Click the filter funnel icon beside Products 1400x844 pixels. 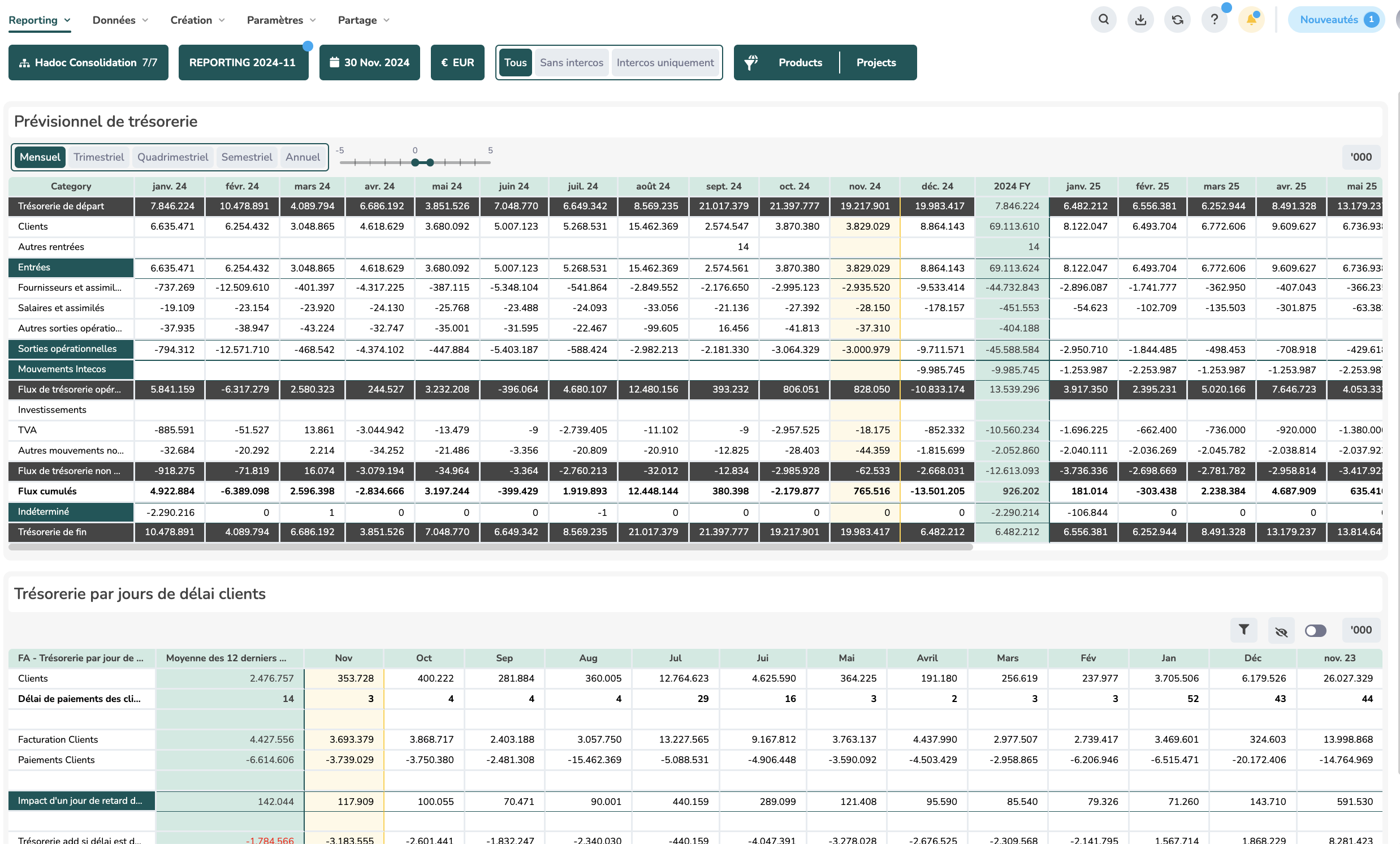pos(750,63)
